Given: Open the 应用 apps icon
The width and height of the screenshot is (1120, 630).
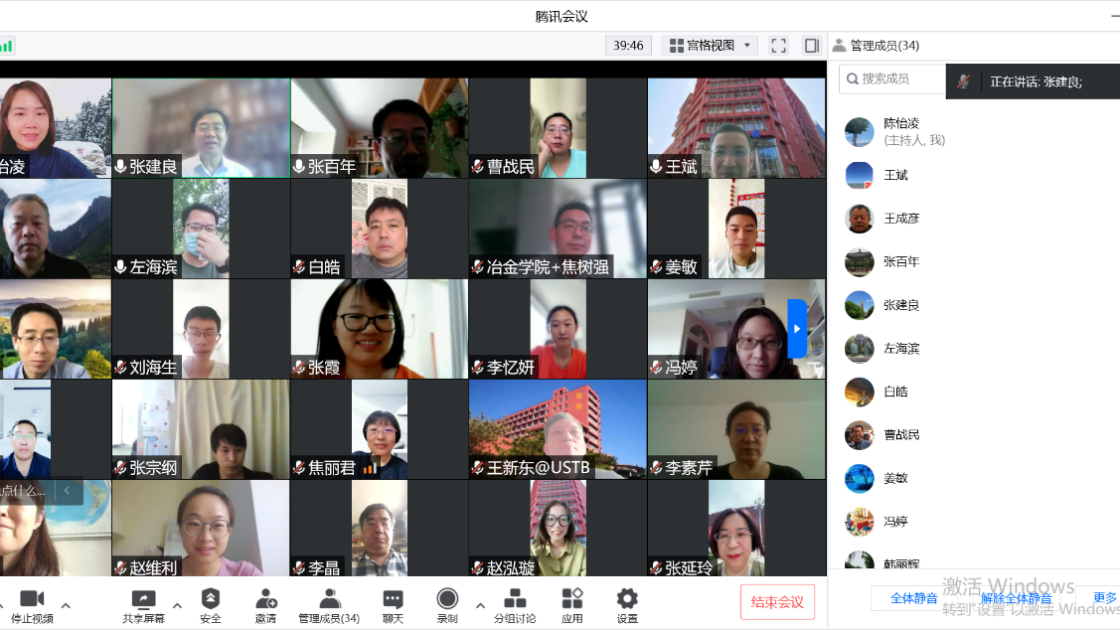Looking at the screenshot, I should (572, 604).
